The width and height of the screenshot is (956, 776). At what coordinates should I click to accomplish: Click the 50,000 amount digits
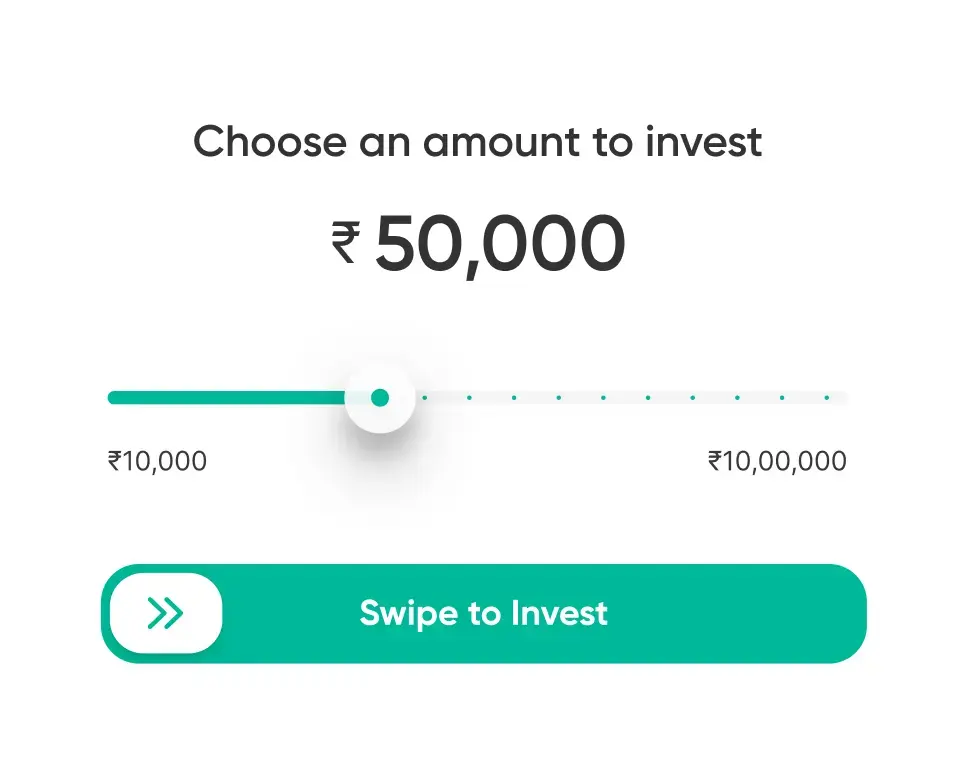[x=500, y=244]
